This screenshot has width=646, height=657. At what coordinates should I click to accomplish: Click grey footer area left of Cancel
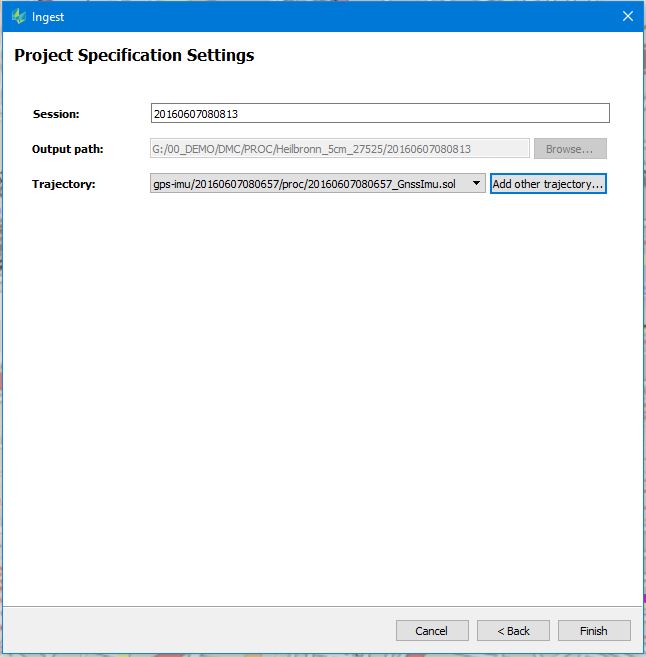click(x=197, y=631)
